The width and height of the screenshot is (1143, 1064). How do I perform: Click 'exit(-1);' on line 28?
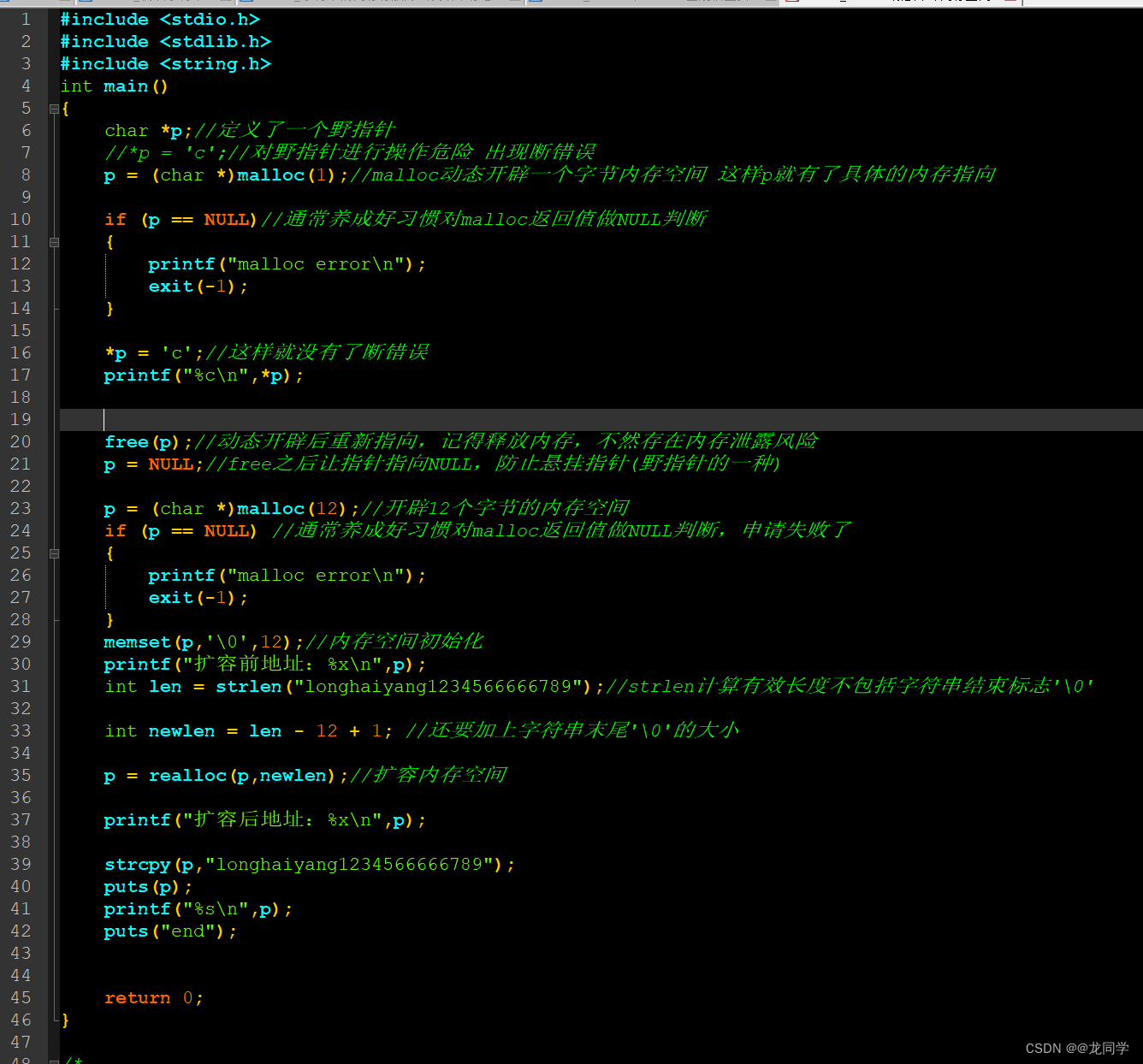coord(198,597)
